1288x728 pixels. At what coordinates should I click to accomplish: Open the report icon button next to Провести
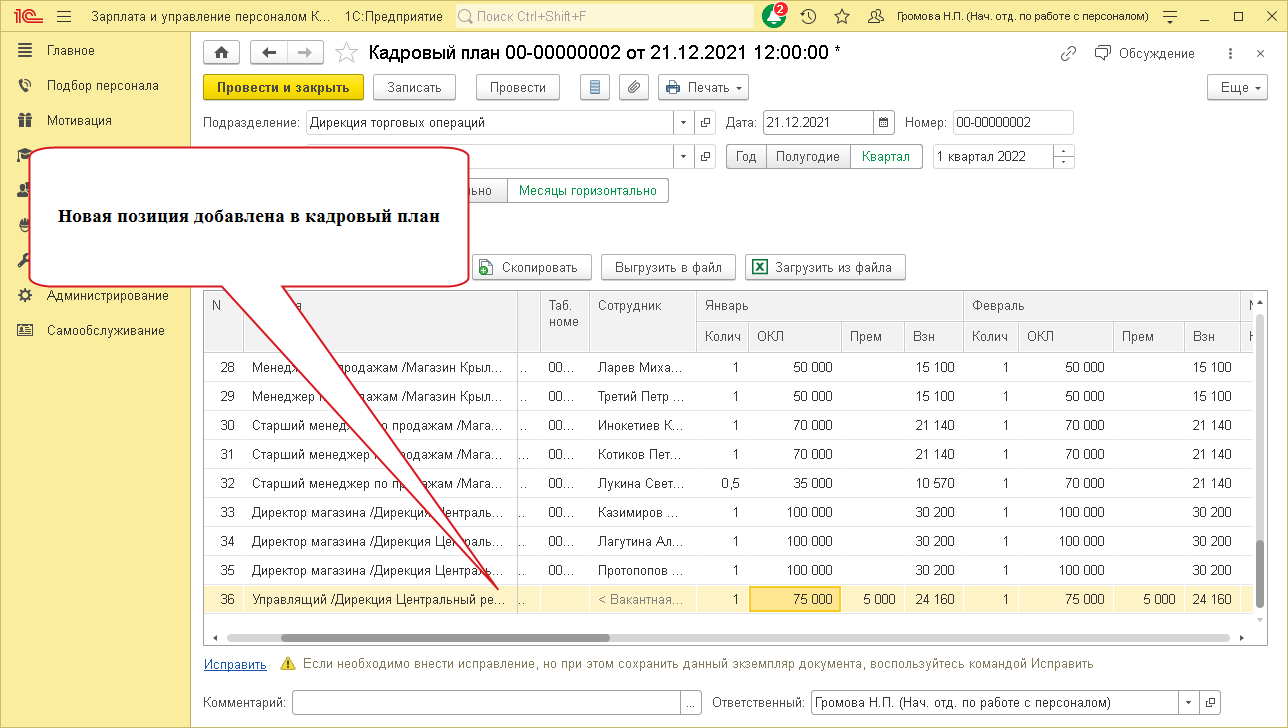coord(595,88)
